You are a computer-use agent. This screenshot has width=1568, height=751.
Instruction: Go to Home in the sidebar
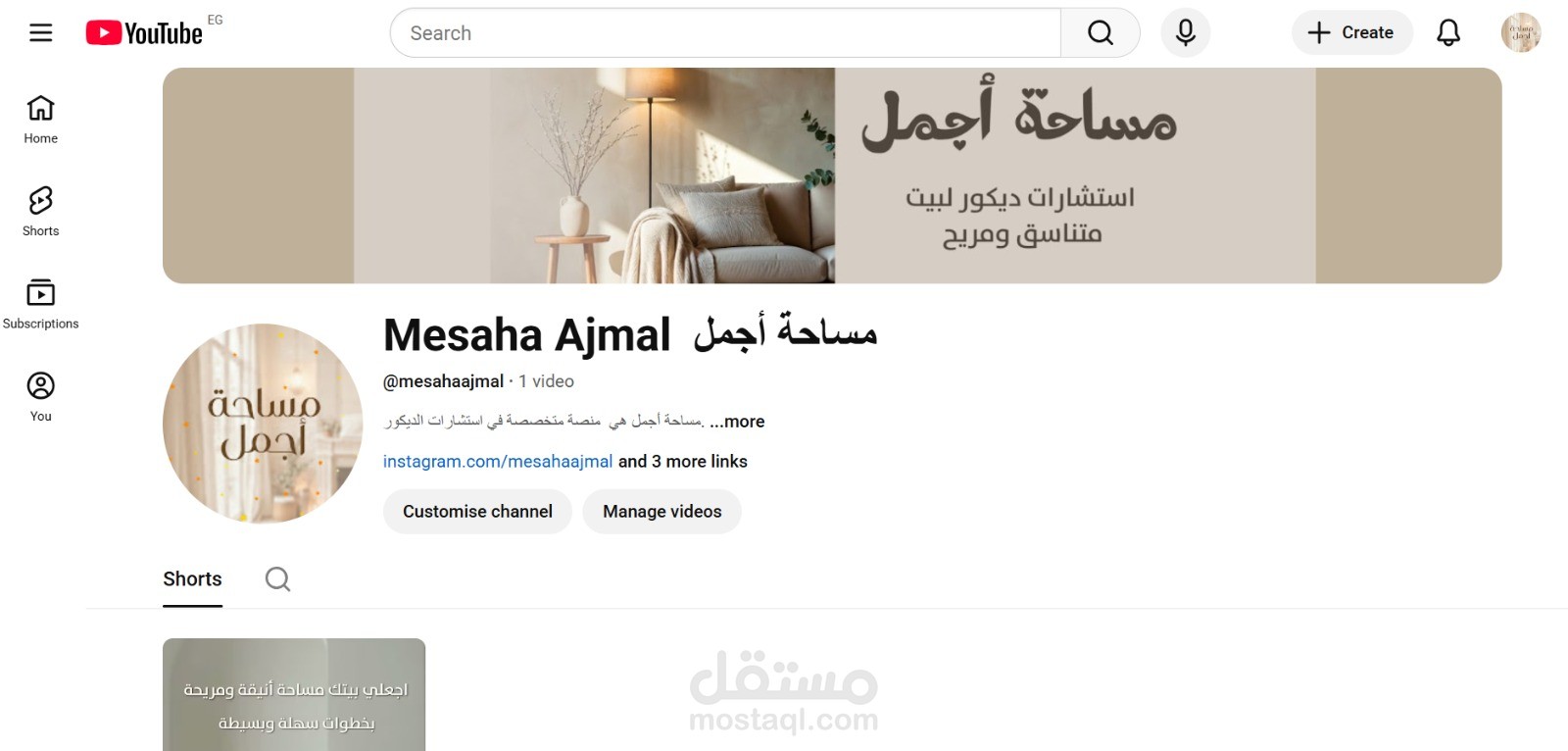click(41, 120)
